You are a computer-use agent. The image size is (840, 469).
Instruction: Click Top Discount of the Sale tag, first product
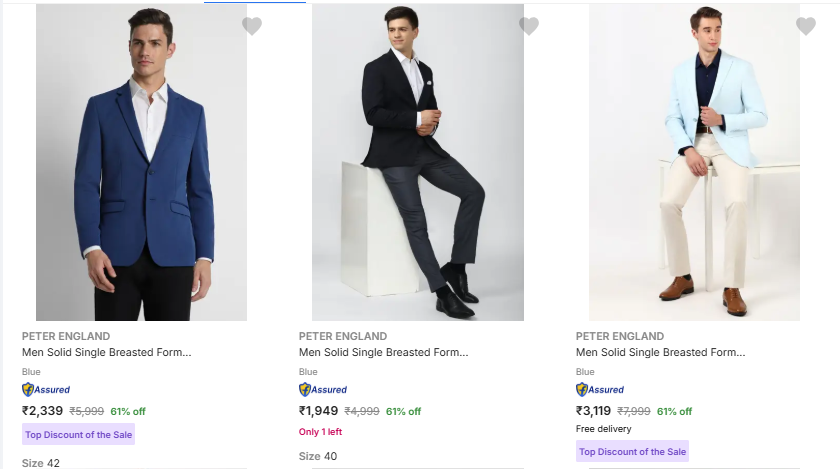(x=78, y=434)
